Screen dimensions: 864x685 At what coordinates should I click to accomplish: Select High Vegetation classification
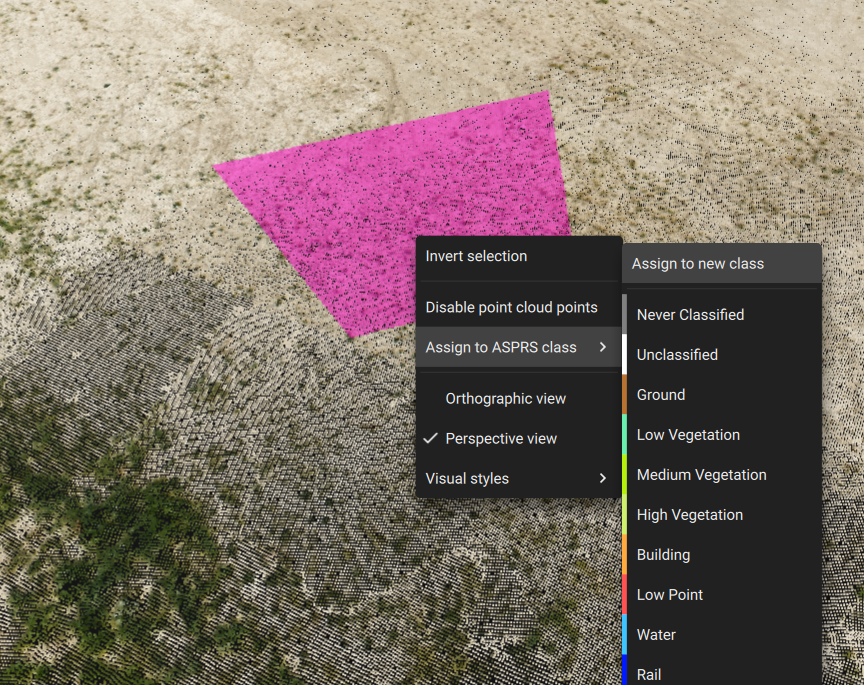(690, 515)
